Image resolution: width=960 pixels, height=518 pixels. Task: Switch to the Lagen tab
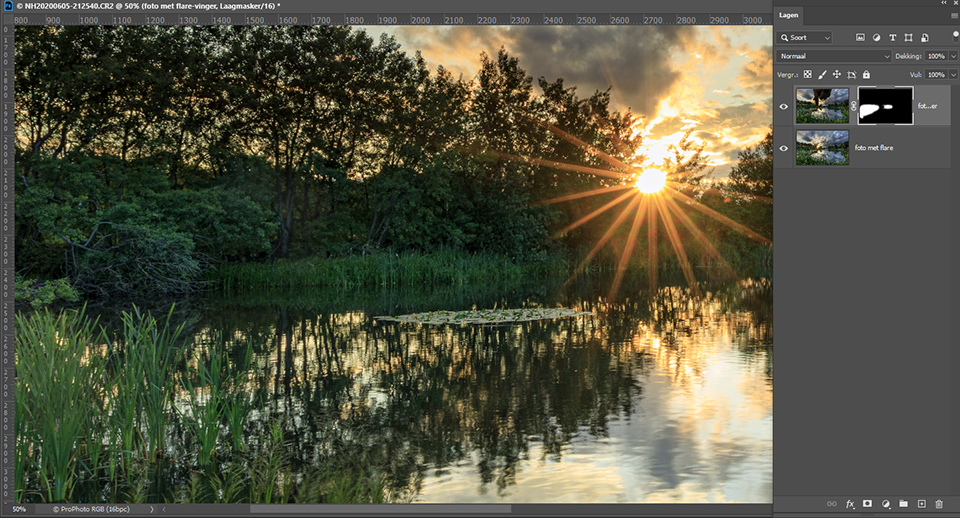[789, 15]
